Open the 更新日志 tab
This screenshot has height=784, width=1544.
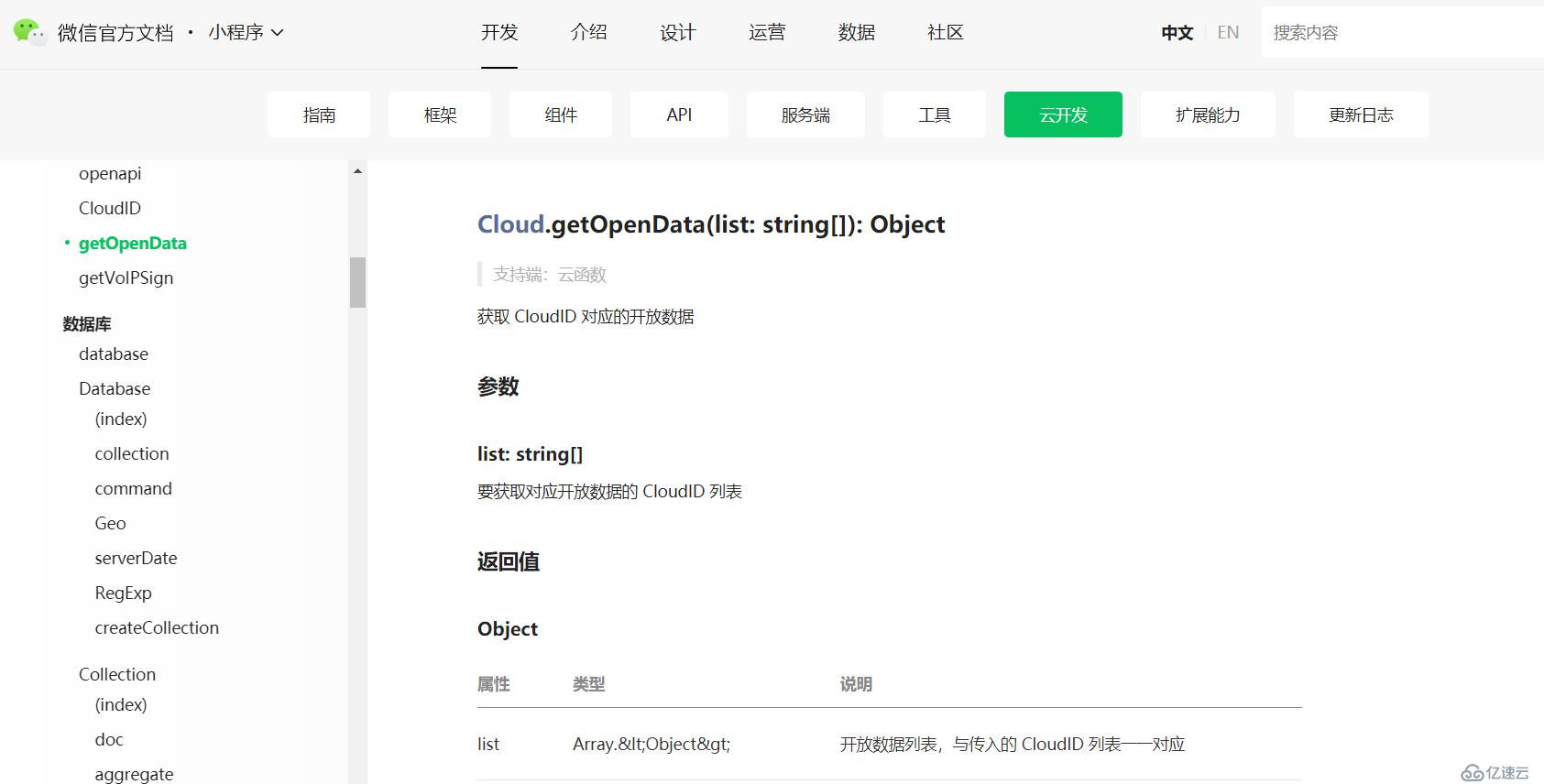pos(1361,114)
